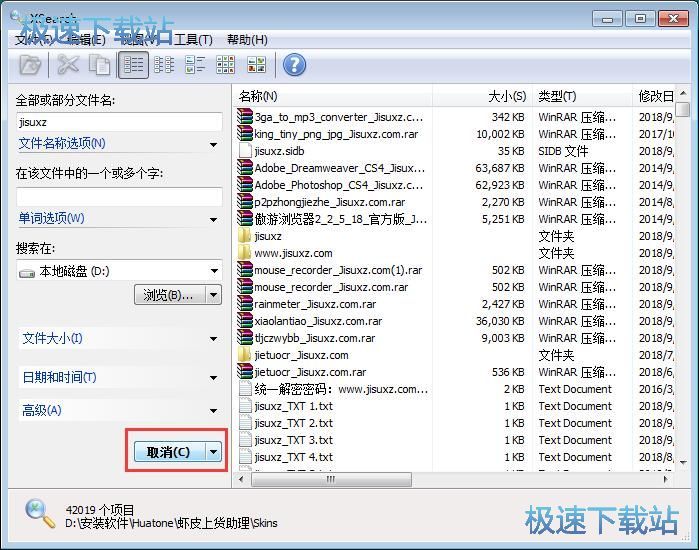Click rar icon of rainmeter_Jisuxz.com.rar
Viewport: 699px width, 550px height.
(x=245, y=304)
